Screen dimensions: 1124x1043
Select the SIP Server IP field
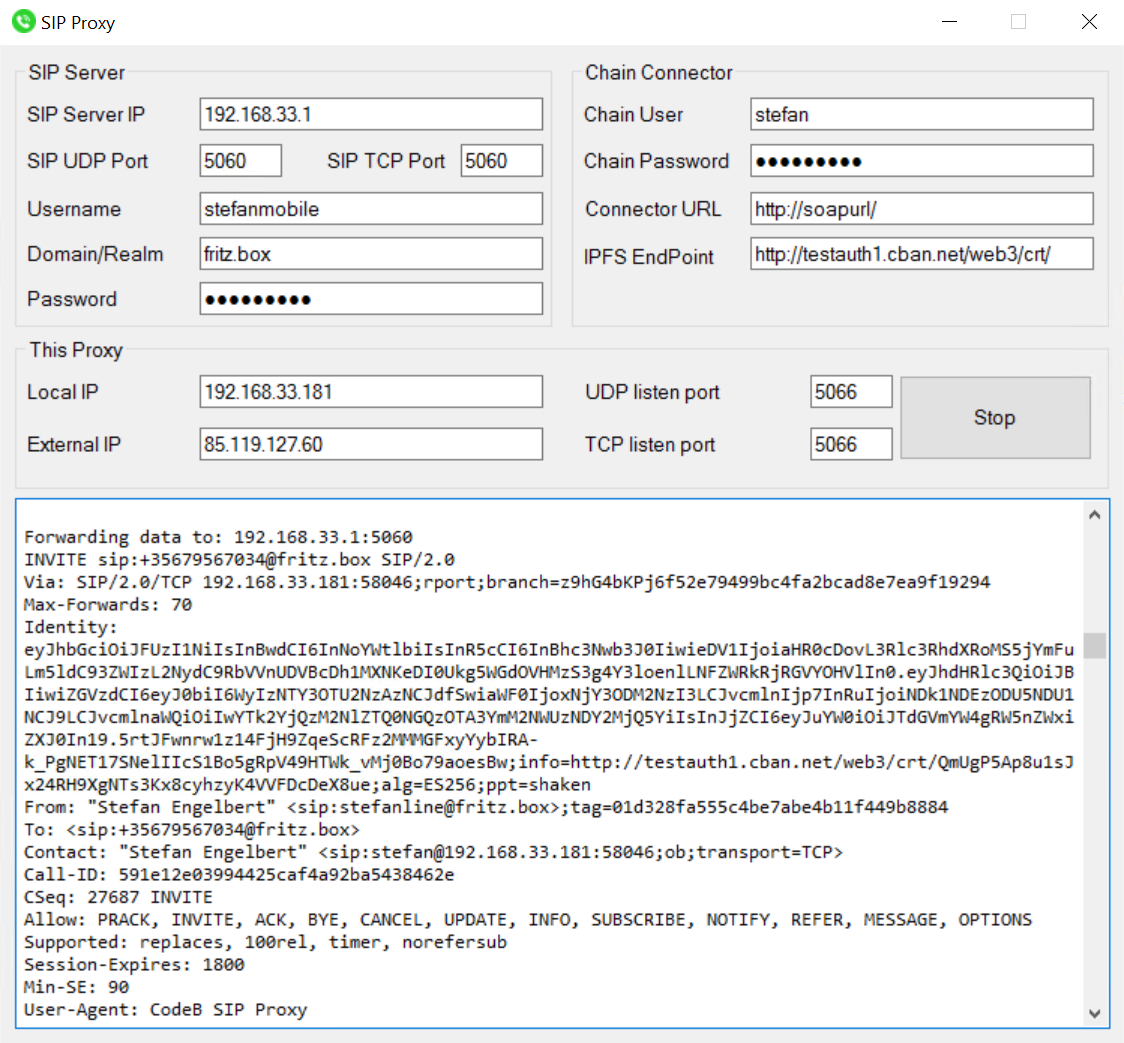(370, 114)
